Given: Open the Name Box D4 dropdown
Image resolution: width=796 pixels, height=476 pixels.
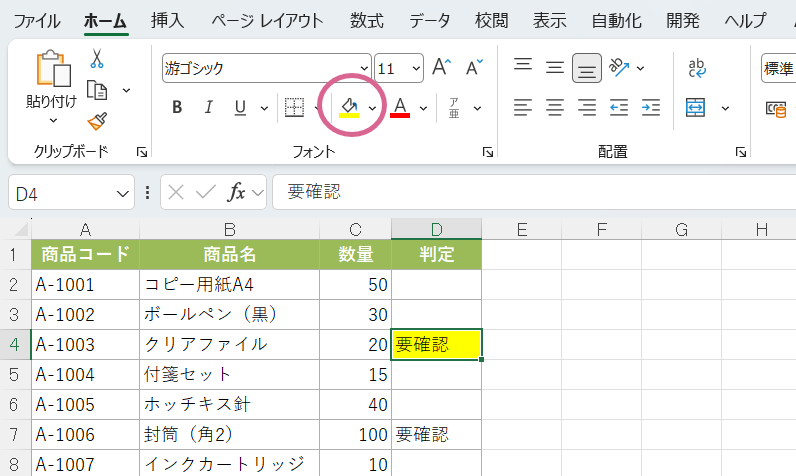Looking at the screenshot, I should tap(122, 193).
